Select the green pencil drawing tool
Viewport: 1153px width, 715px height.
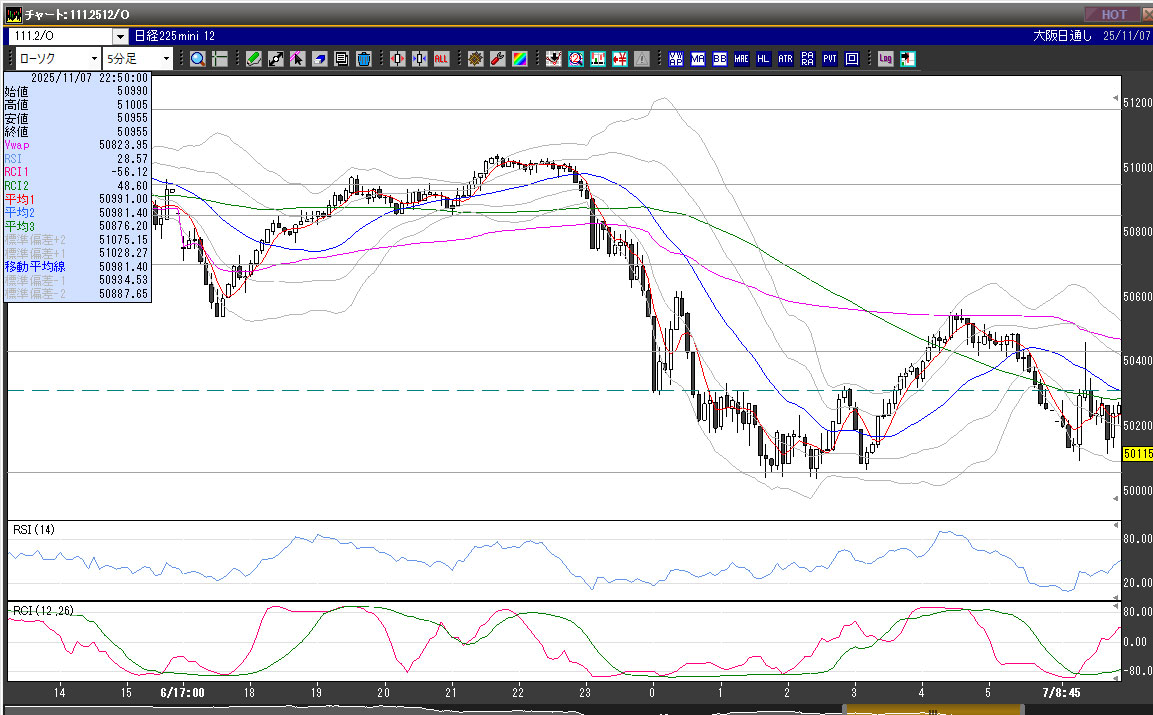(254, 59)
